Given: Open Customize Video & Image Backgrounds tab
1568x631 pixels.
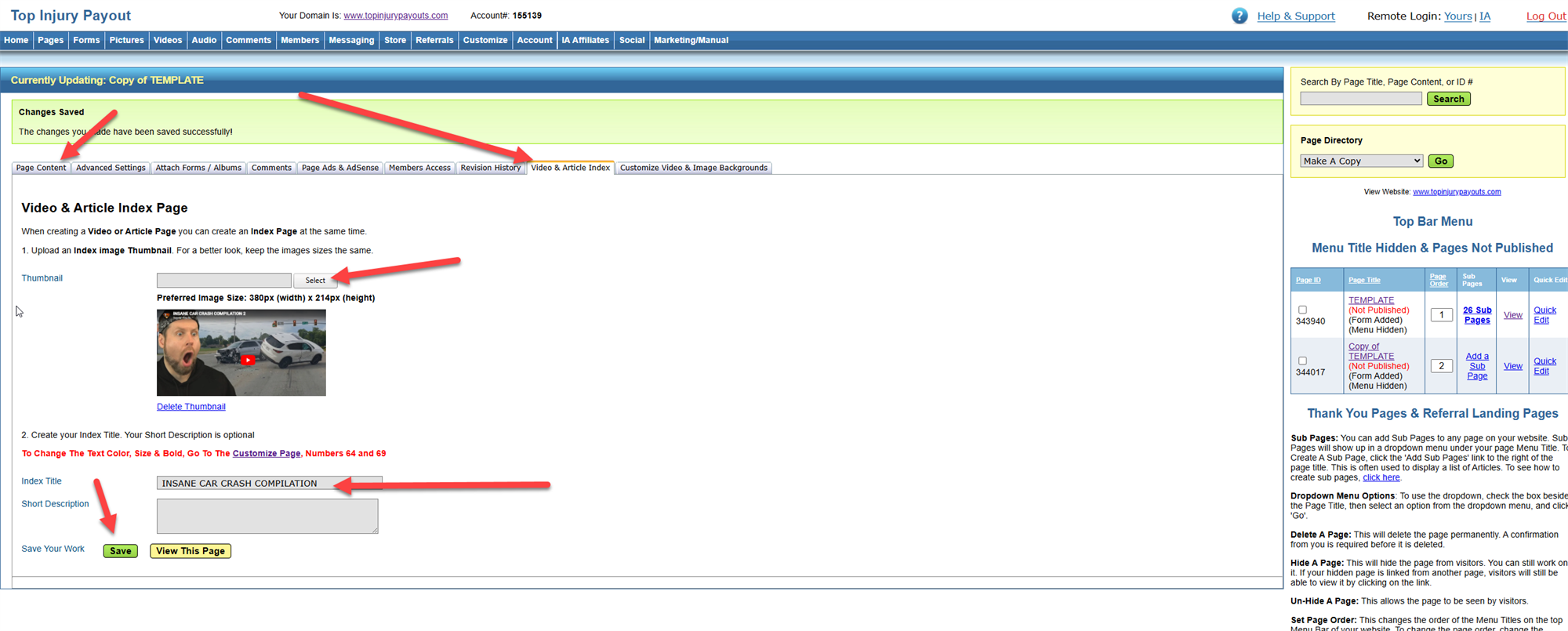Looking at the screenshot, I should (694, 168).
